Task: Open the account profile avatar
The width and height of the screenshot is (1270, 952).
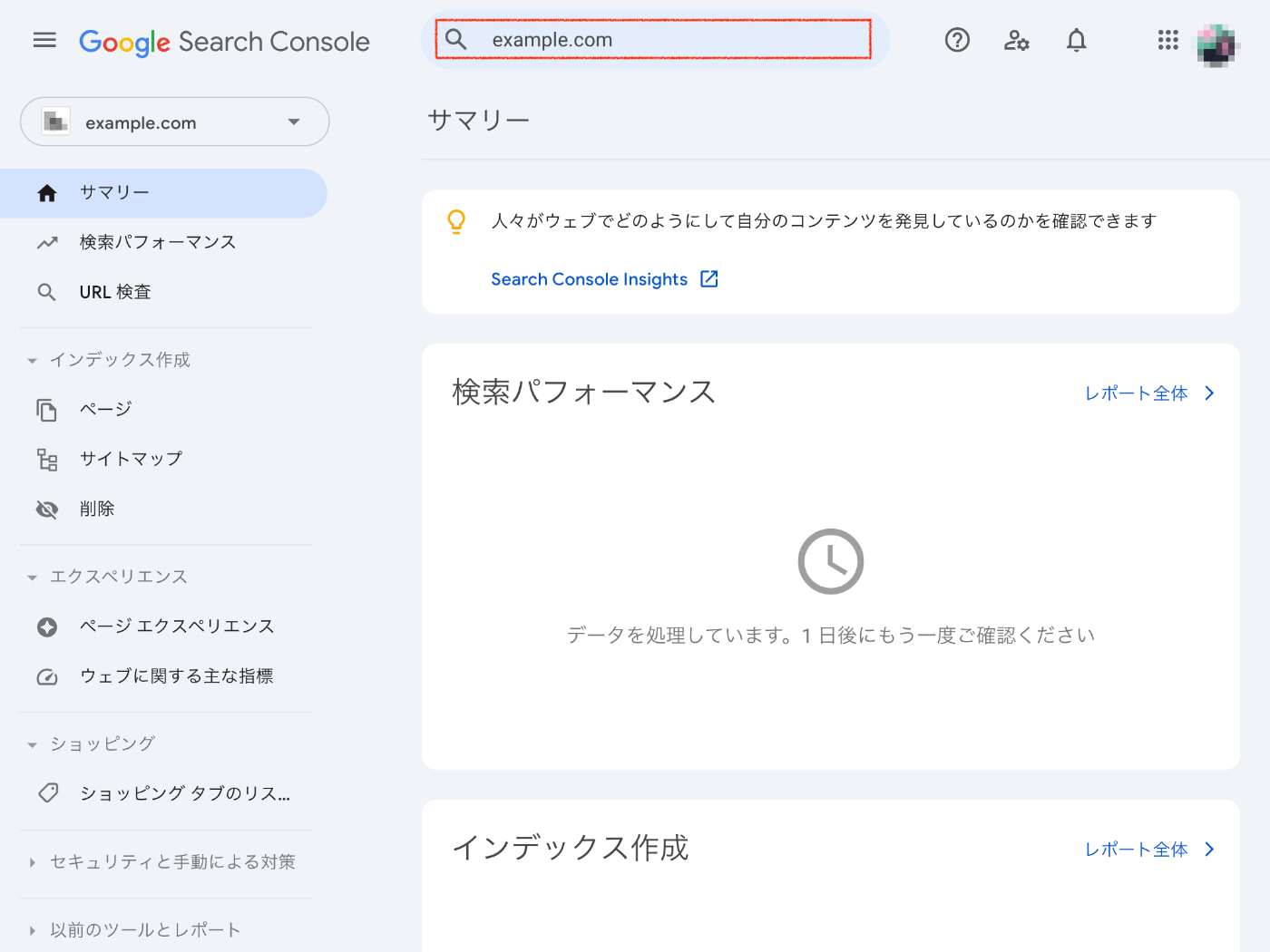Action: tap(1217, 44)
